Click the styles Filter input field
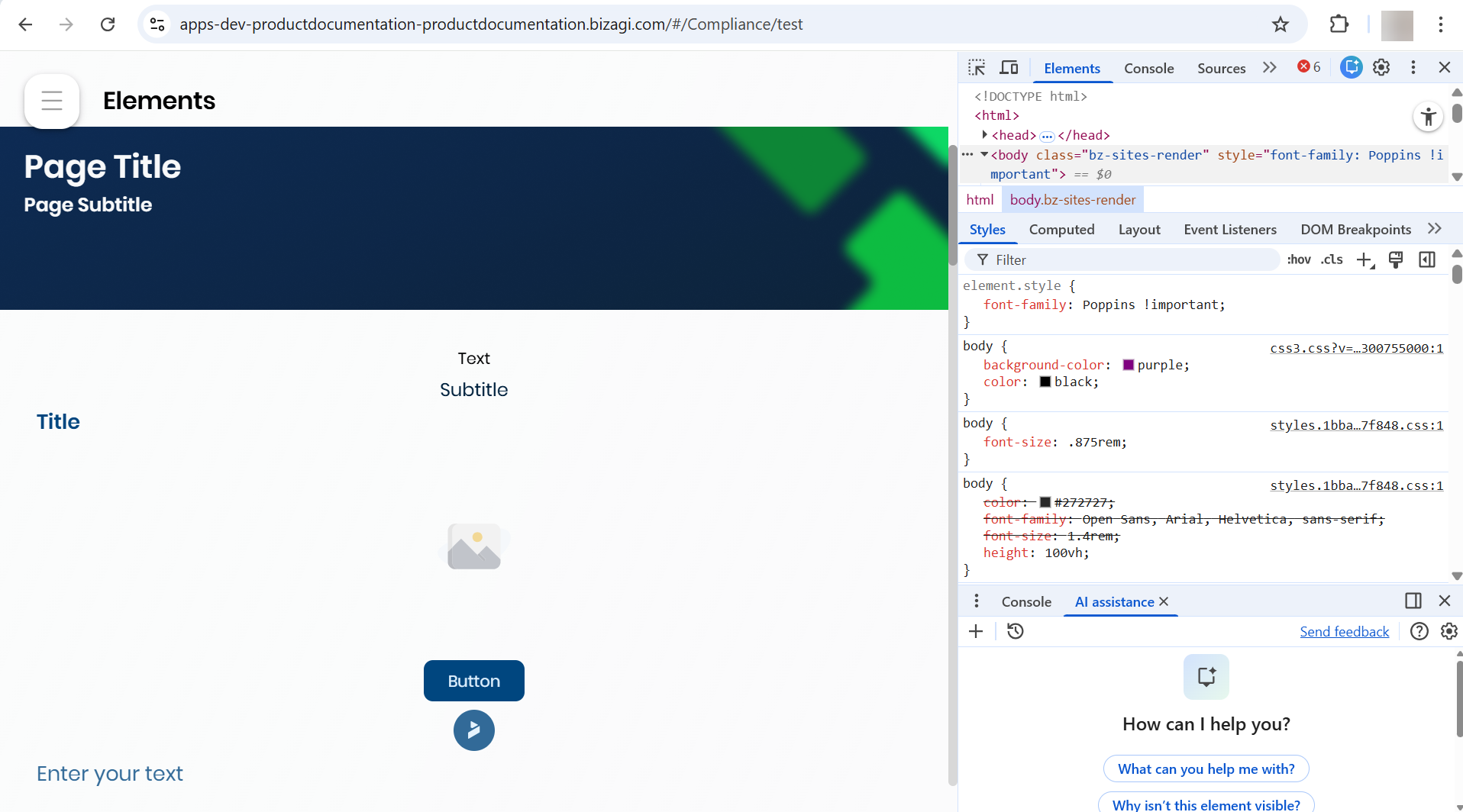Image resolution: width=1463 pixels, height=812 pixels. [x=1130, y=260]
